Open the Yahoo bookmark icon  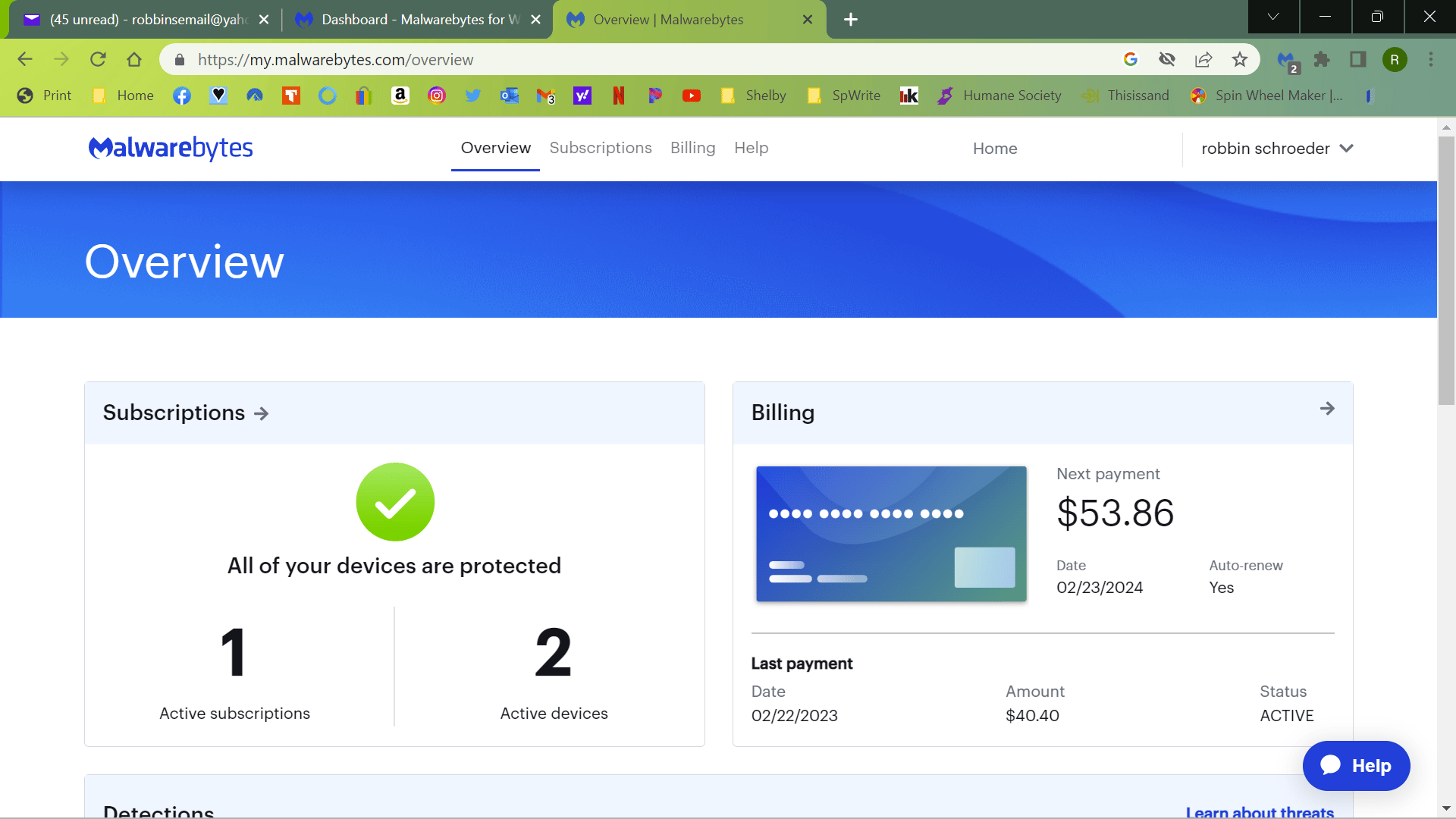(582, 96)
